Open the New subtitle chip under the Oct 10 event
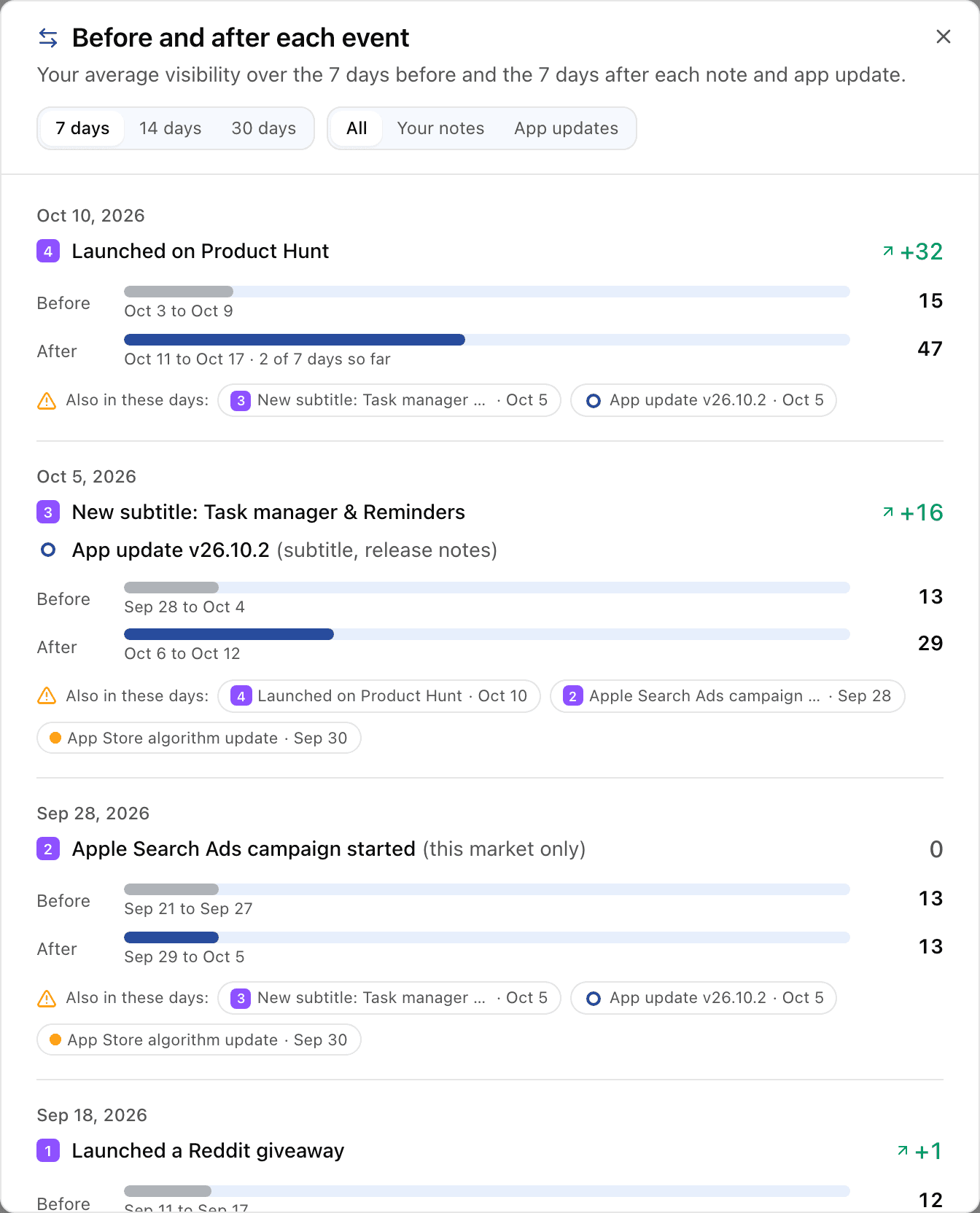The image size is (980, 1213). (389, 400)
